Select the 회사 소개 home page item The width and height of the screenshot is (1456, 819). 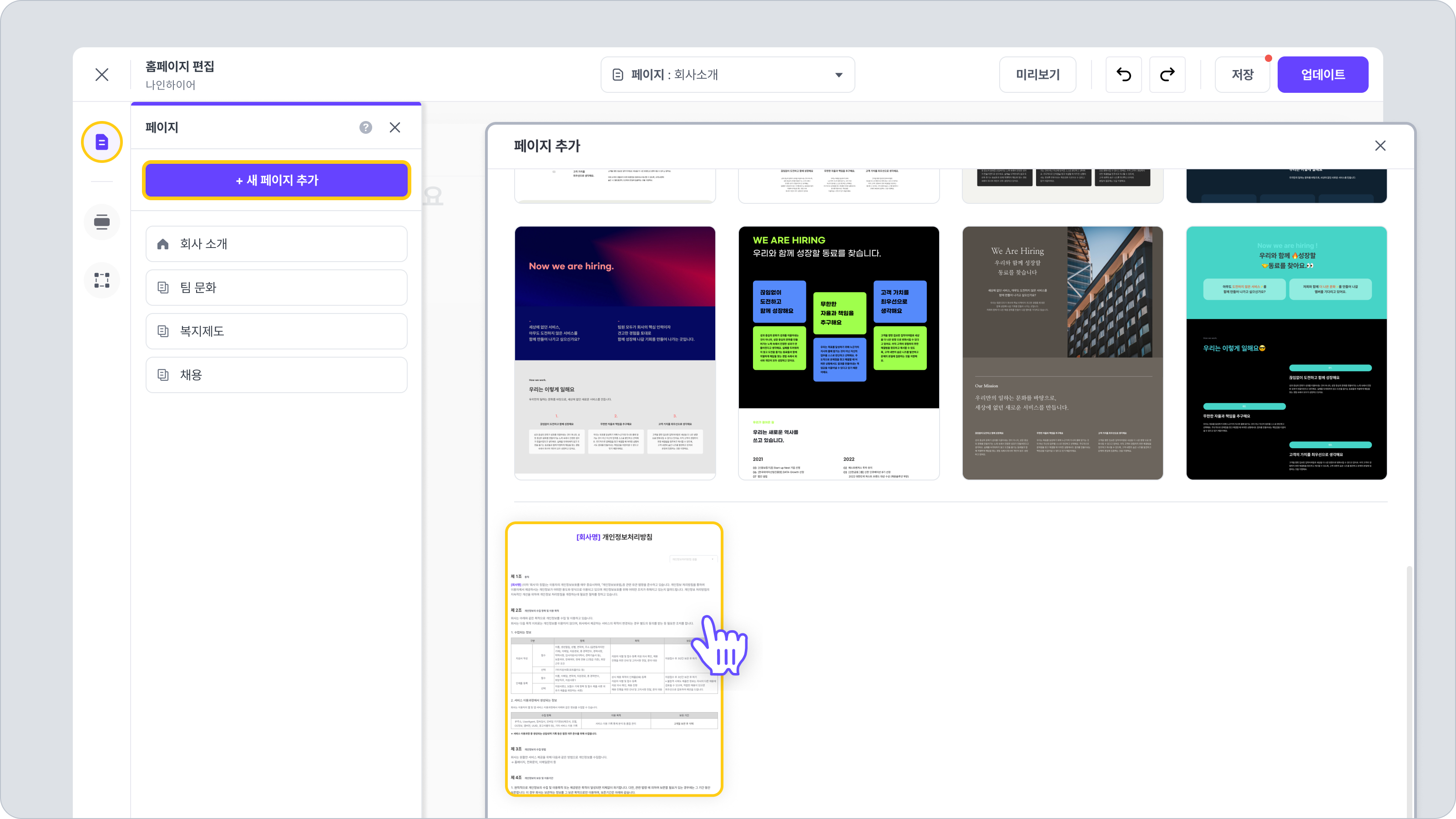[276, 244]
